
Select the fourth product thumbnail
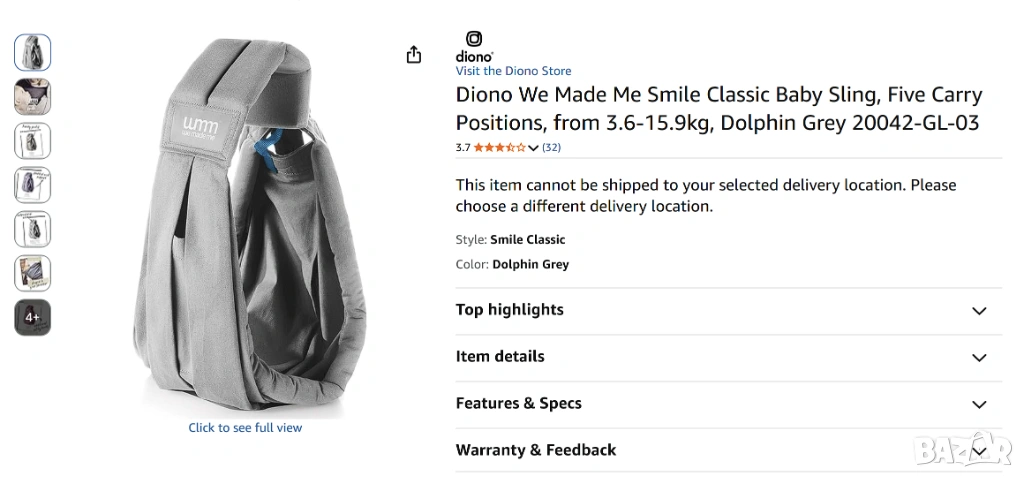[33, 185]
